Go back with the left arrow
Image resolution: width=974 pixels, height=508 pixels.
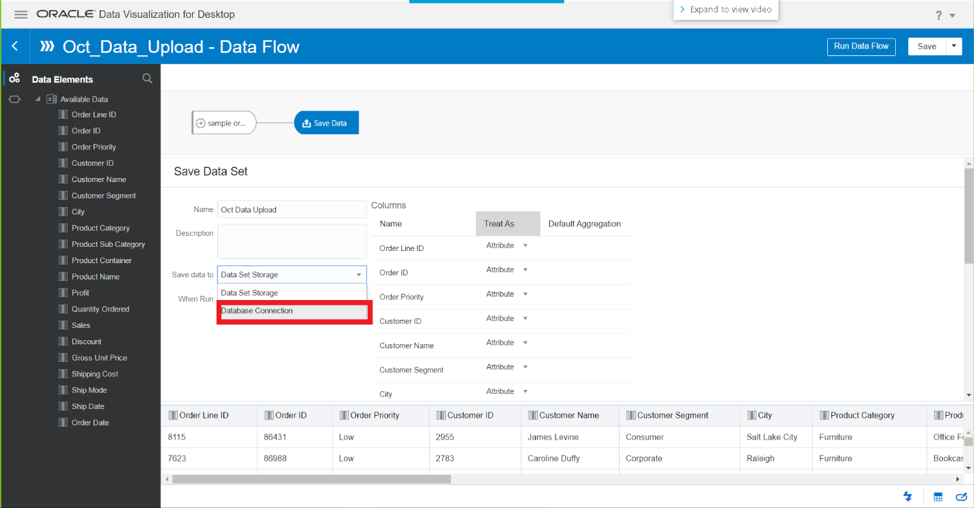(15, 46)
